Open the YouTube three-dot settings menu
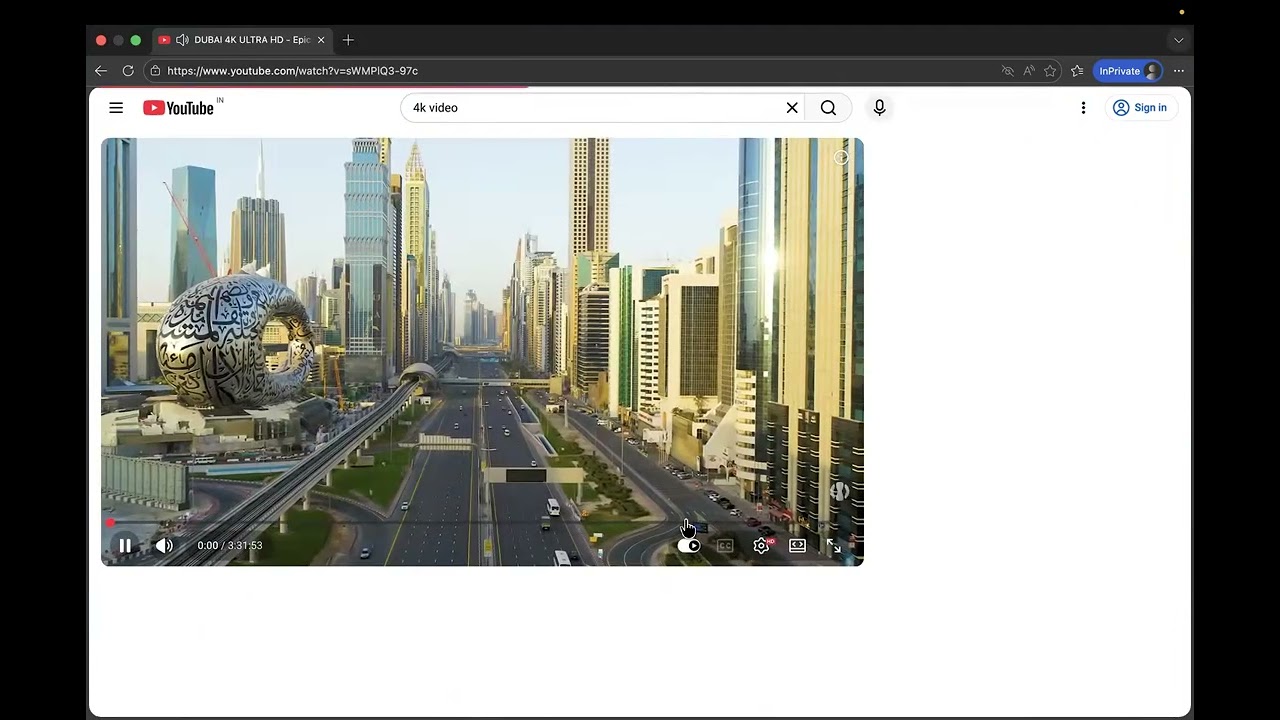This screenshot has height=720, width=1280. click(x=1083, y=107)
